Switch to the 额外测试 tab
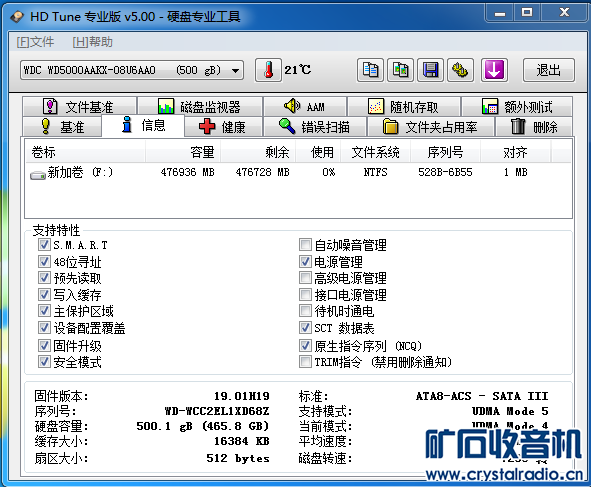The width and height of the screenshot is (591, 487). 517,107
